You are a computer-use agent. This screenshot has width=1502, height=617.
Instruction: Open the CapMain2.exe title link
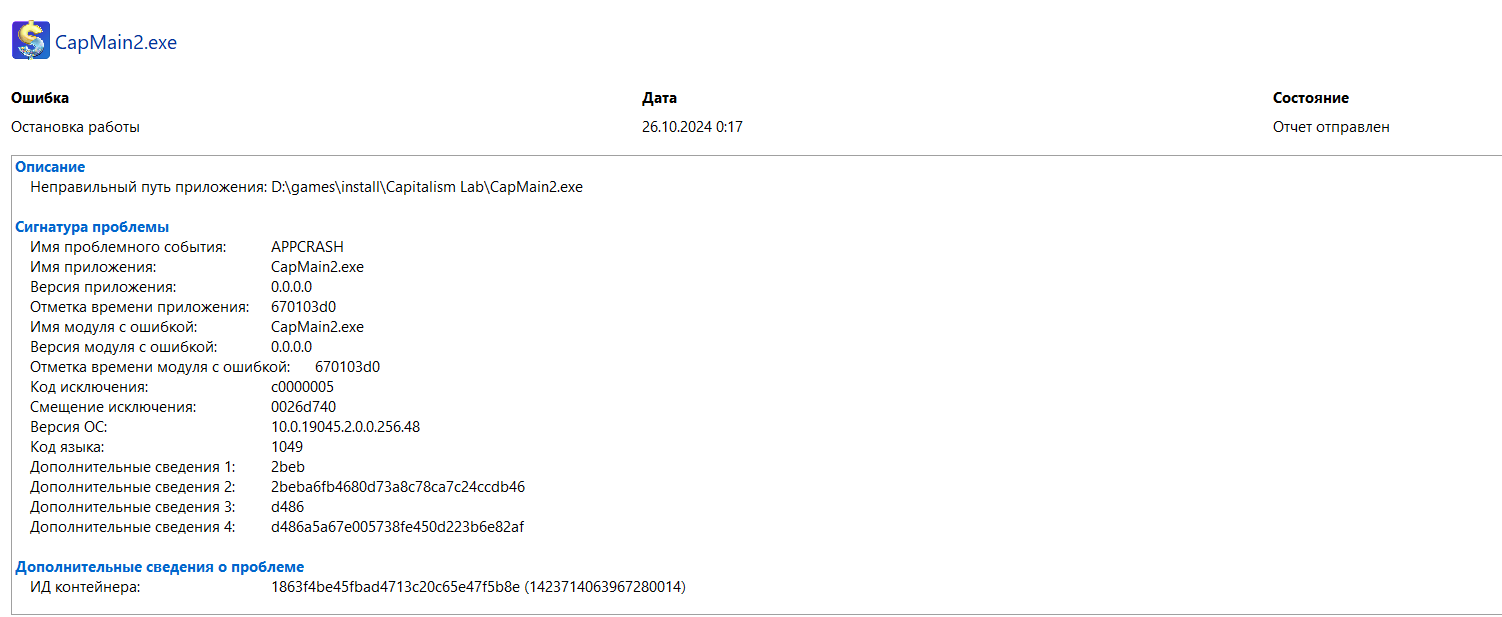point(115,42)
